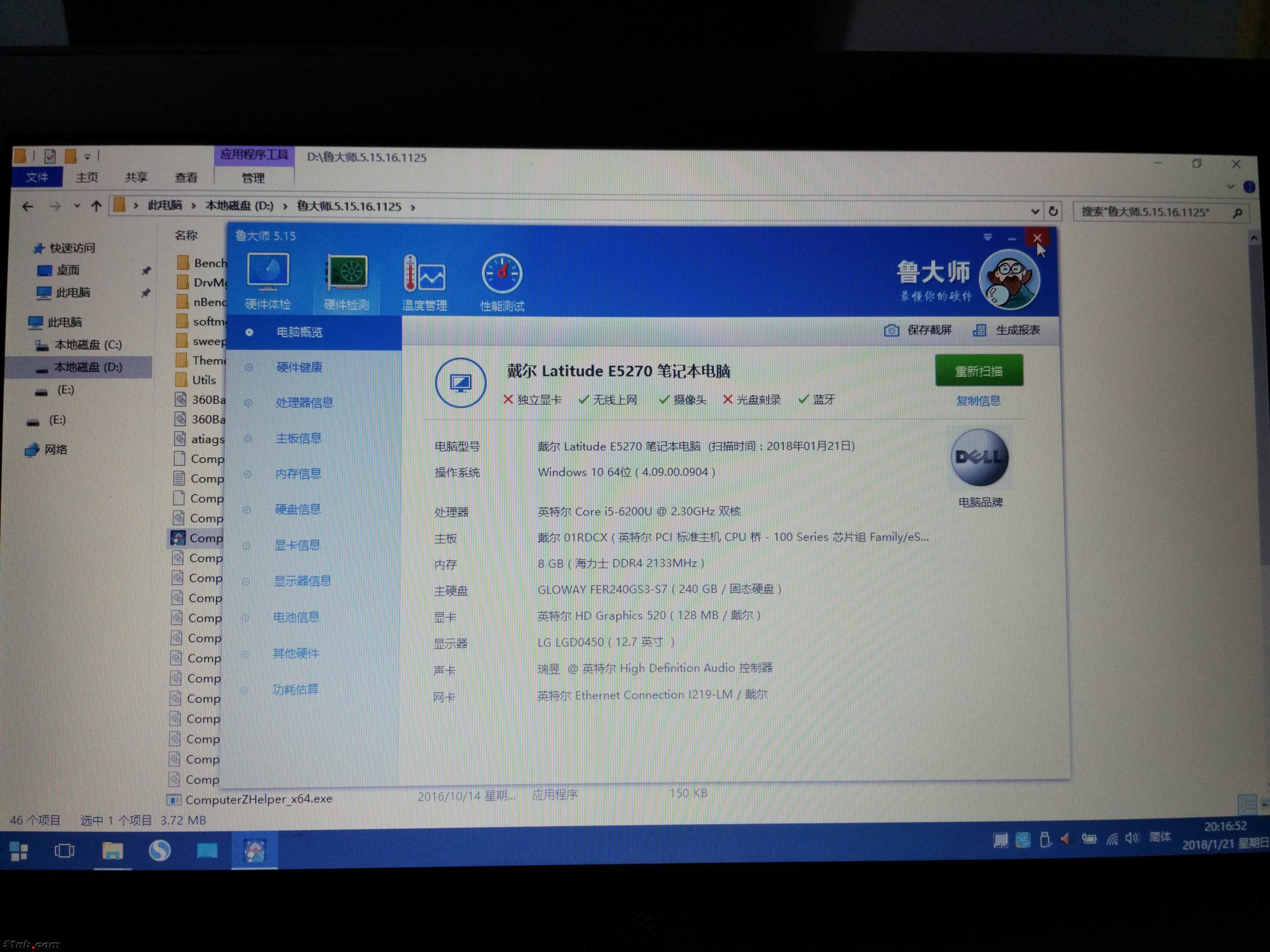The image size is (1270, 952).
Task: Select 本地磁盘 (C:) in navigation pane
Action: click(x=88, y=345)
